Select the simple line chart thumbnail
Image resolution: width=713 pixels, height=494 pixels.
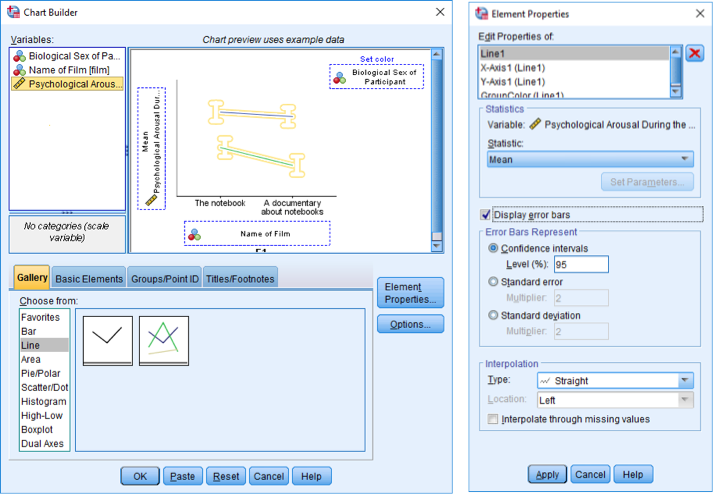coord(105,341)
